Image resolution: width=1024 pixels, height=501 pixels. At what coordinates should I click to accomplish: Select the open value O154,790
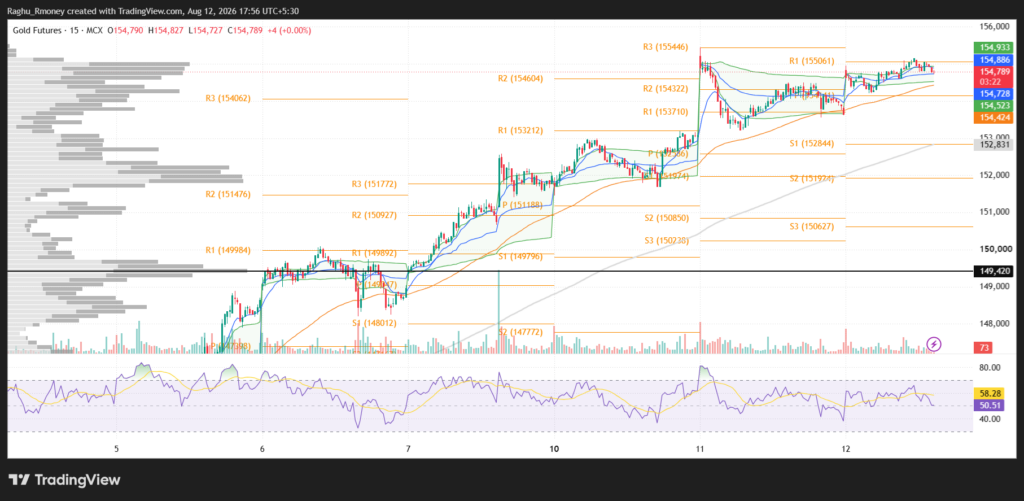(127, 30)
